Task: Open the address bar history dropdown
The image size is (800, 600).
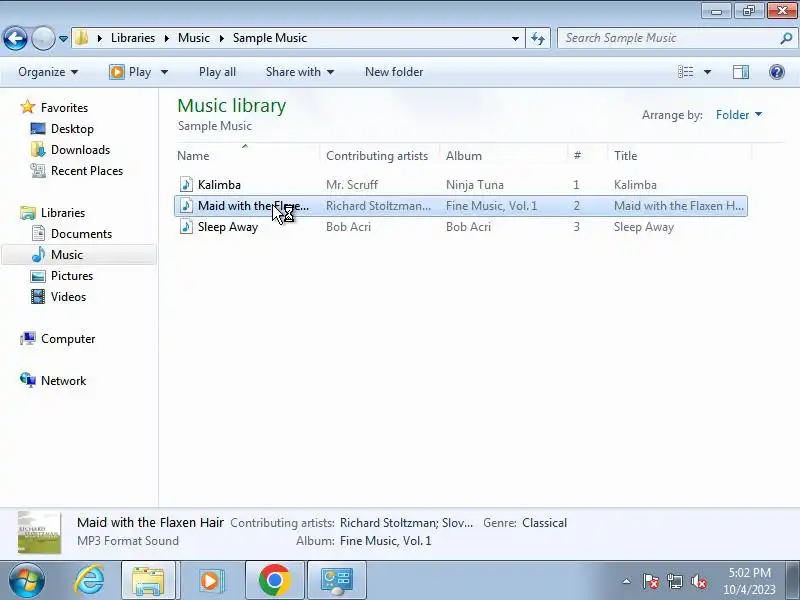Action: (515, 38)
